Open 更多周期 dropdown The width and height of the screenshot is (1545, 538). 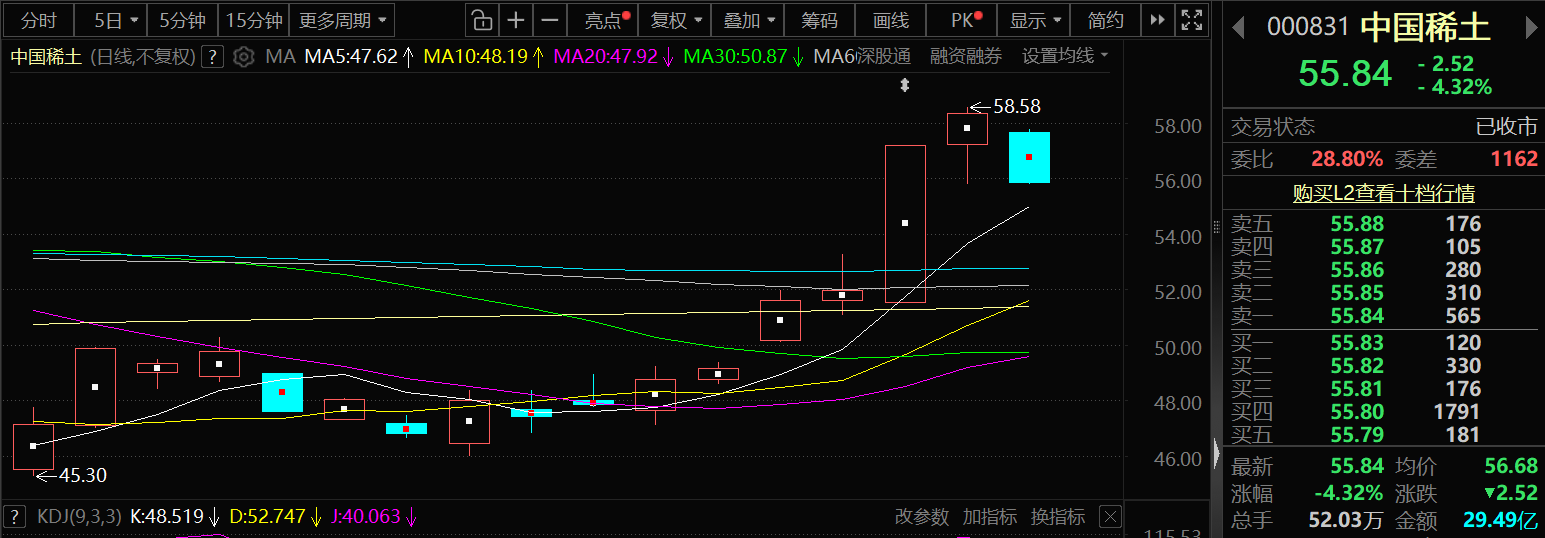tap(342, 20)
